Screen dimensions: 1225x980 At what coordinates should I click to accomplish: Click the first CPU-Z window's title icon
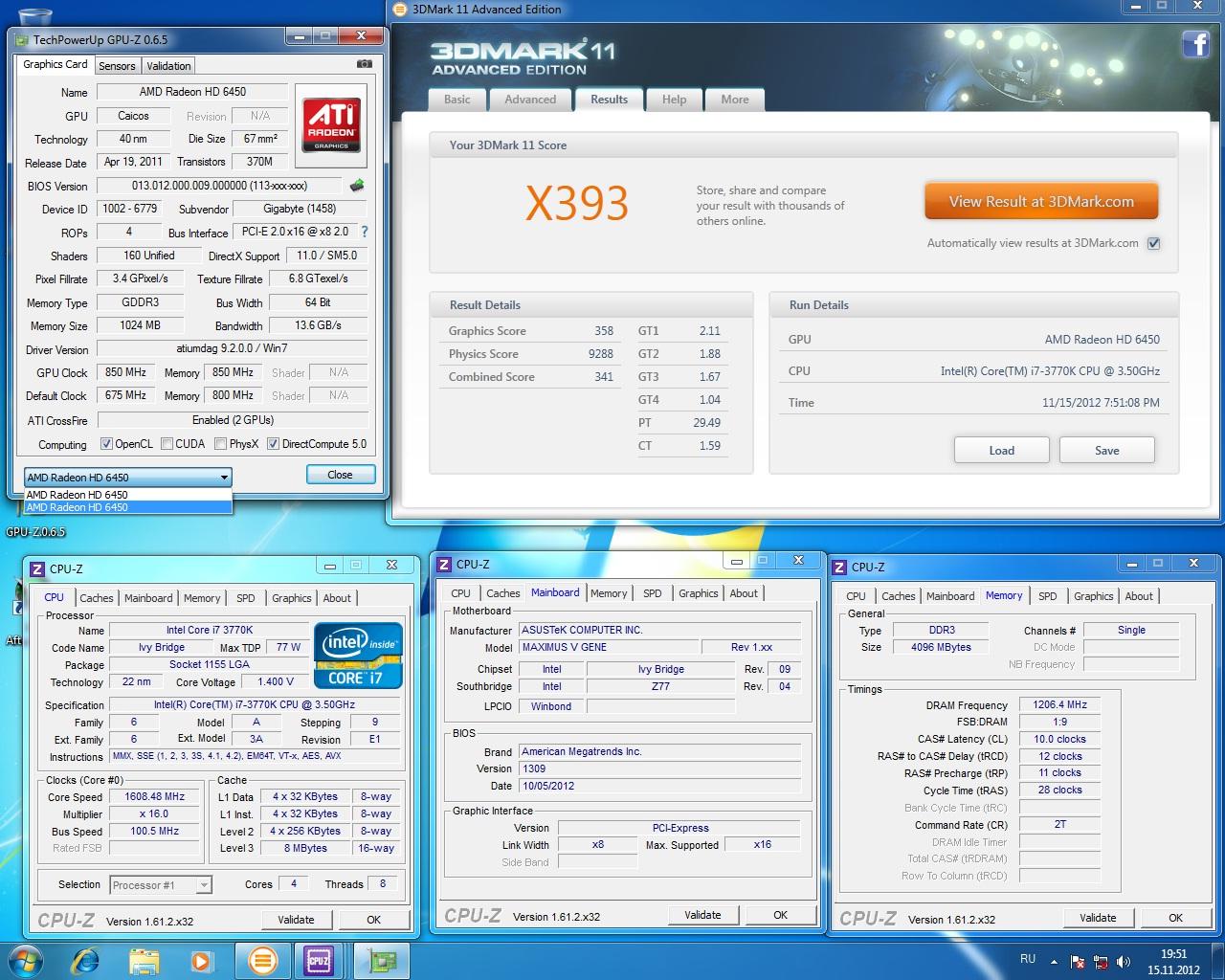(37, 568)
